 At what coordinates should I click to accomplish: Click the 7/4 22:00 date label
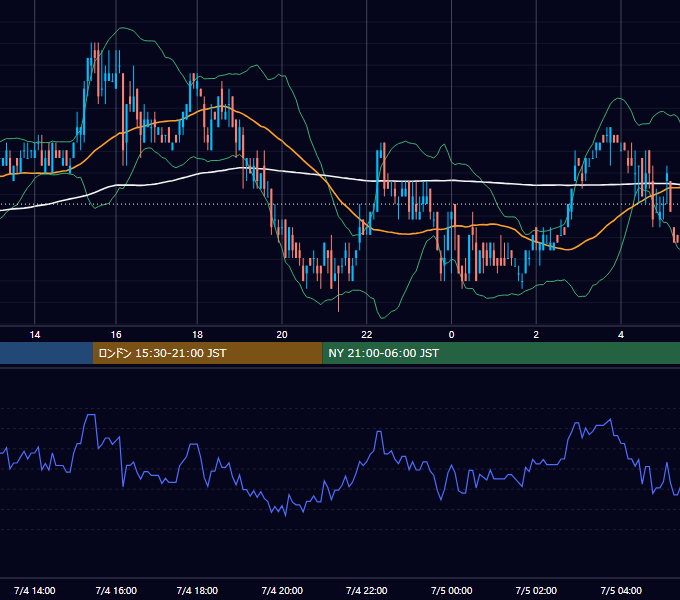point(367,591)
